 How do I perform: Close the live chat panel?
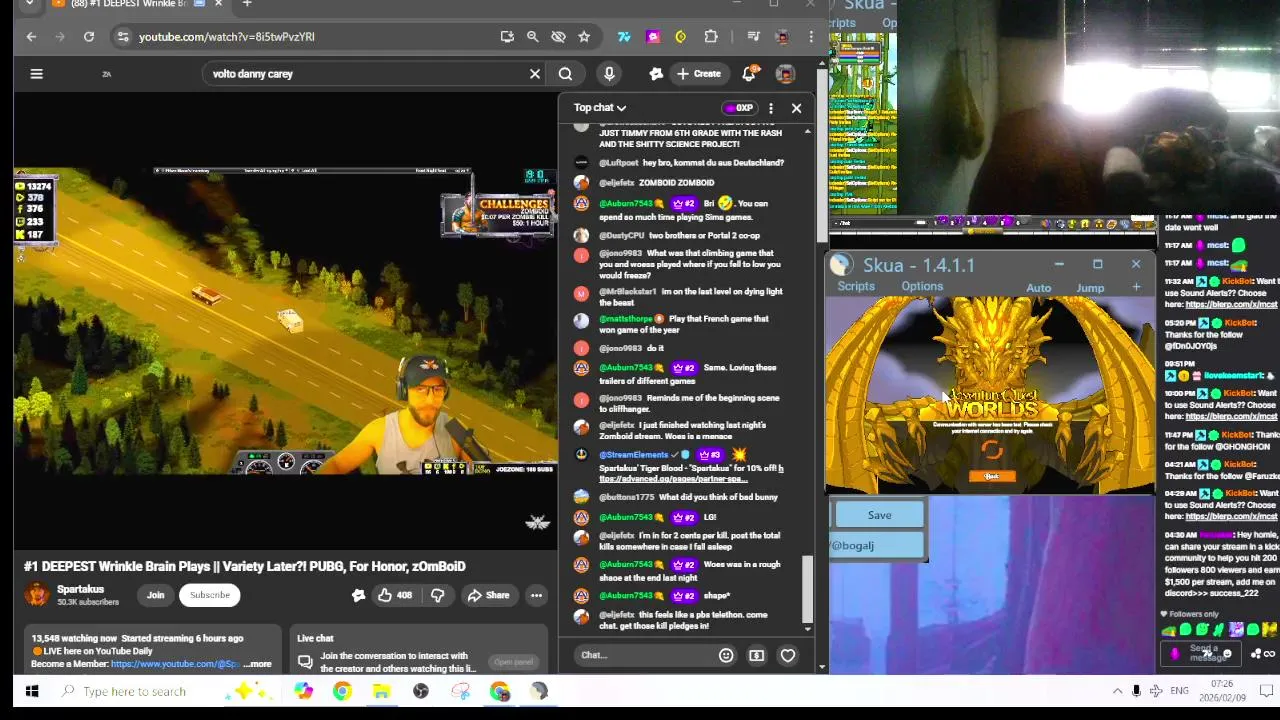(x=796, y=108)
